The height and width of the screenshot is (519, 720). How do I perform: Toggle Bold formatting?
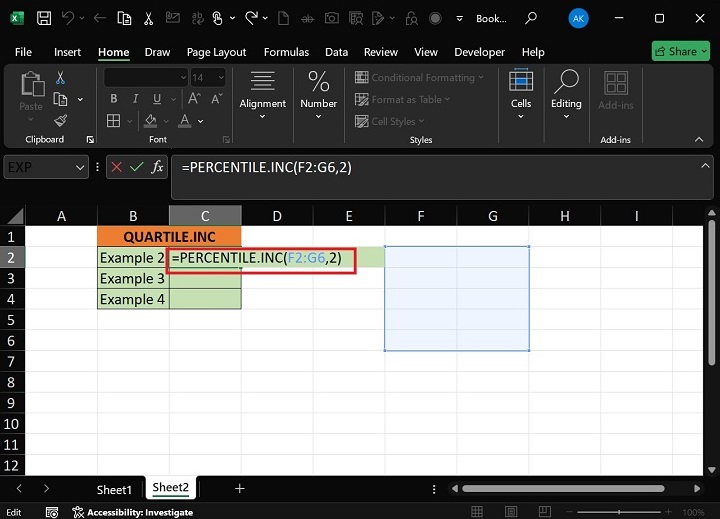tap(113, 99)
